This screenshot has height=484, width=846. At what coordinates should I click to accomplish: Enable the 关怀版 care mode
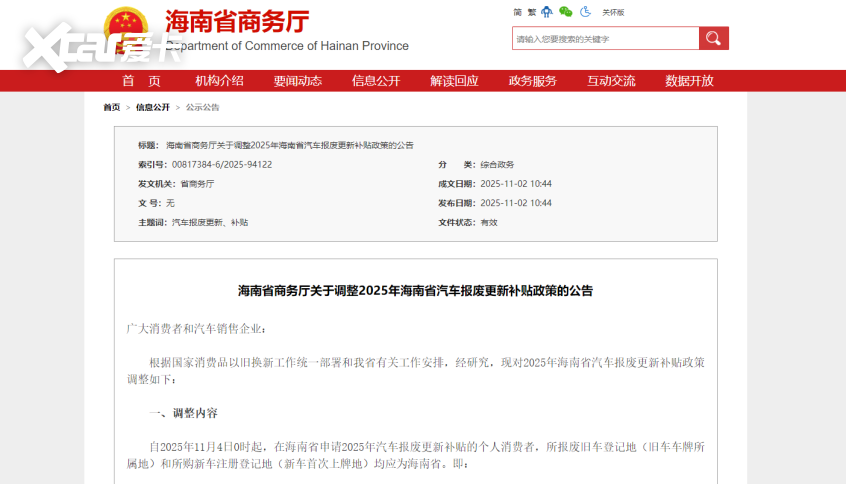coord(613,12)
